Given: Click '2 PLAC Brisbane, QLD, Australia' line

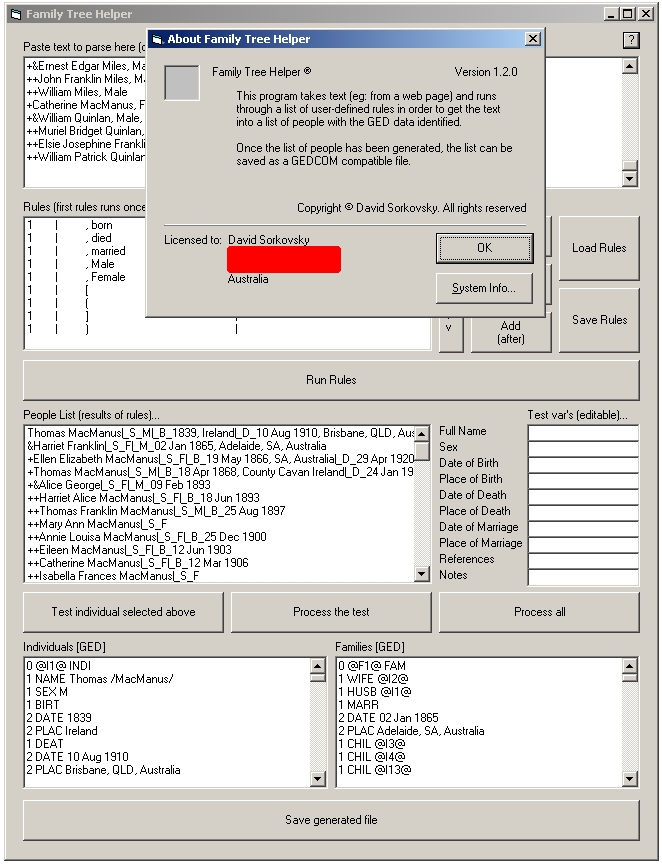Looking at the screenshot, I should click(104, 770).
